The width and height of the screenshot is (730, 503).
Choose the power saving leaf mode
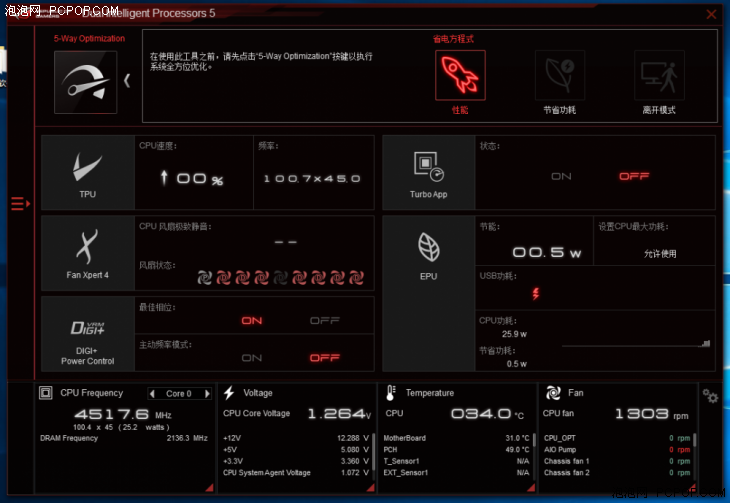point(560,75)
